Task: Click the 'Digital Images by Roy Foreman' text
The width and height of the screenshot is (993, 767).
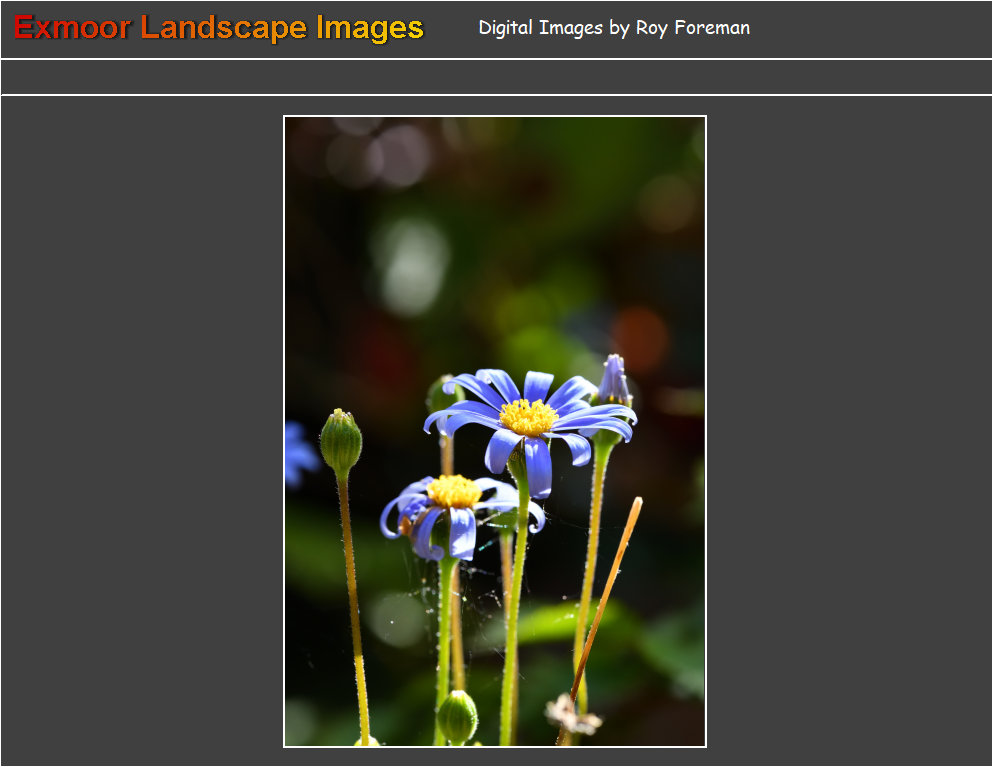Action: [x=613, y=28]
